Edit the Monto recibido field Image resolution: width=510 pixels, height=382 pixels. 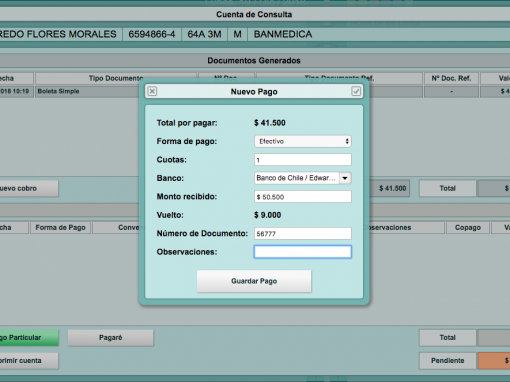303,197
